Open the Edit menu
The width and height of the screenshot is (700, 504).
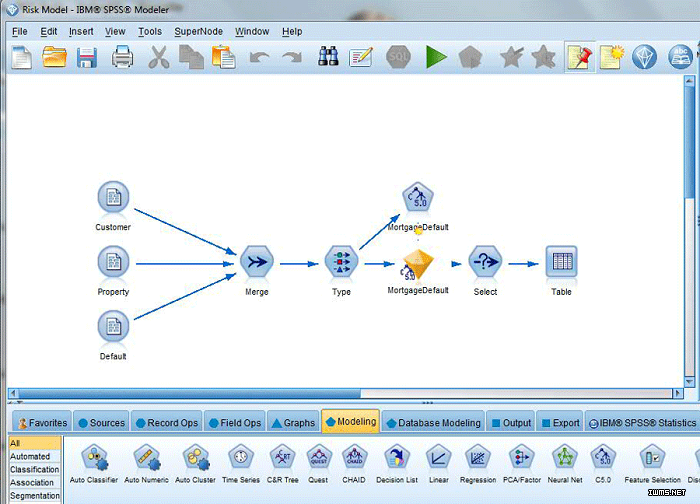pos(49,32)
